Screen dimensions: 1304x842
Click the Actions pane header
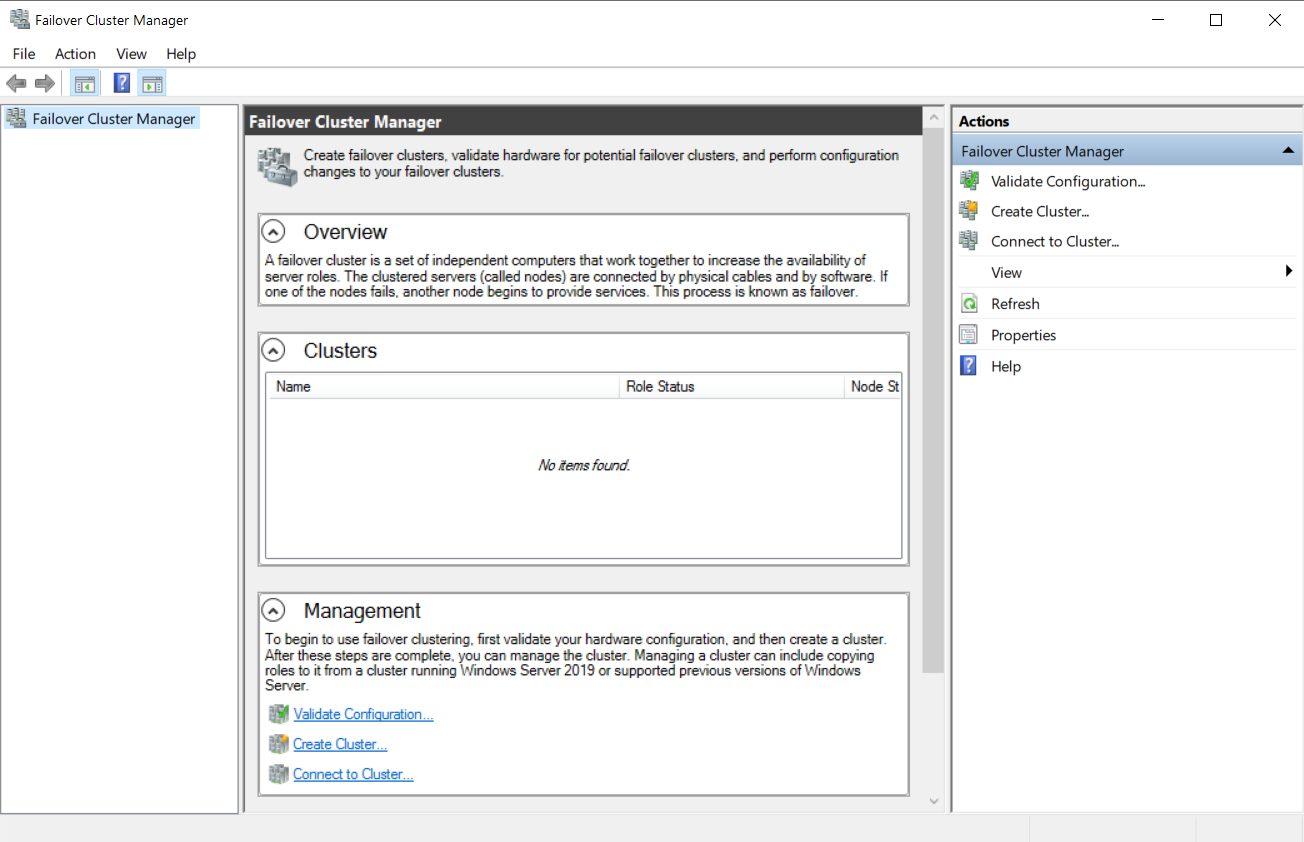pyautogui.click(x=1127, y=121)
